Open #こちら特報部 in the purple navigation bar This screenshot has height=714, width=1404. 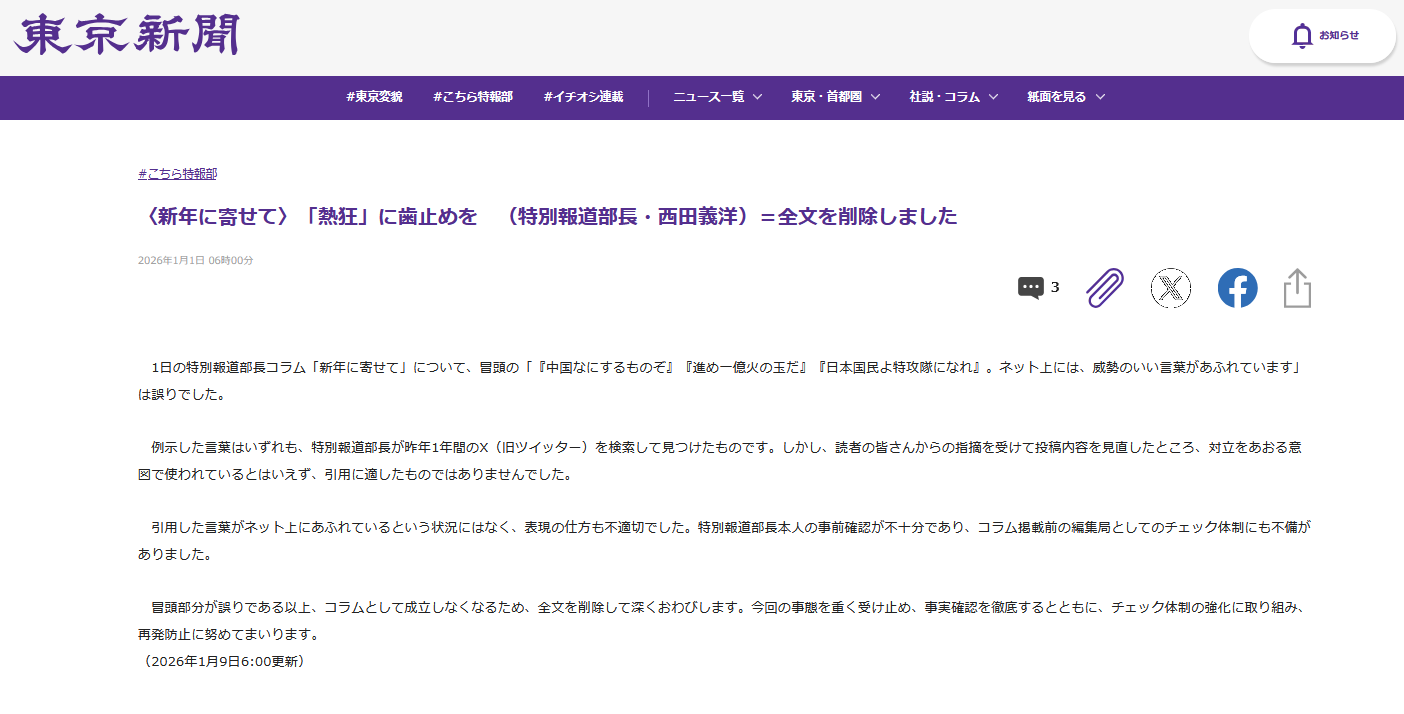coord(473,97)
